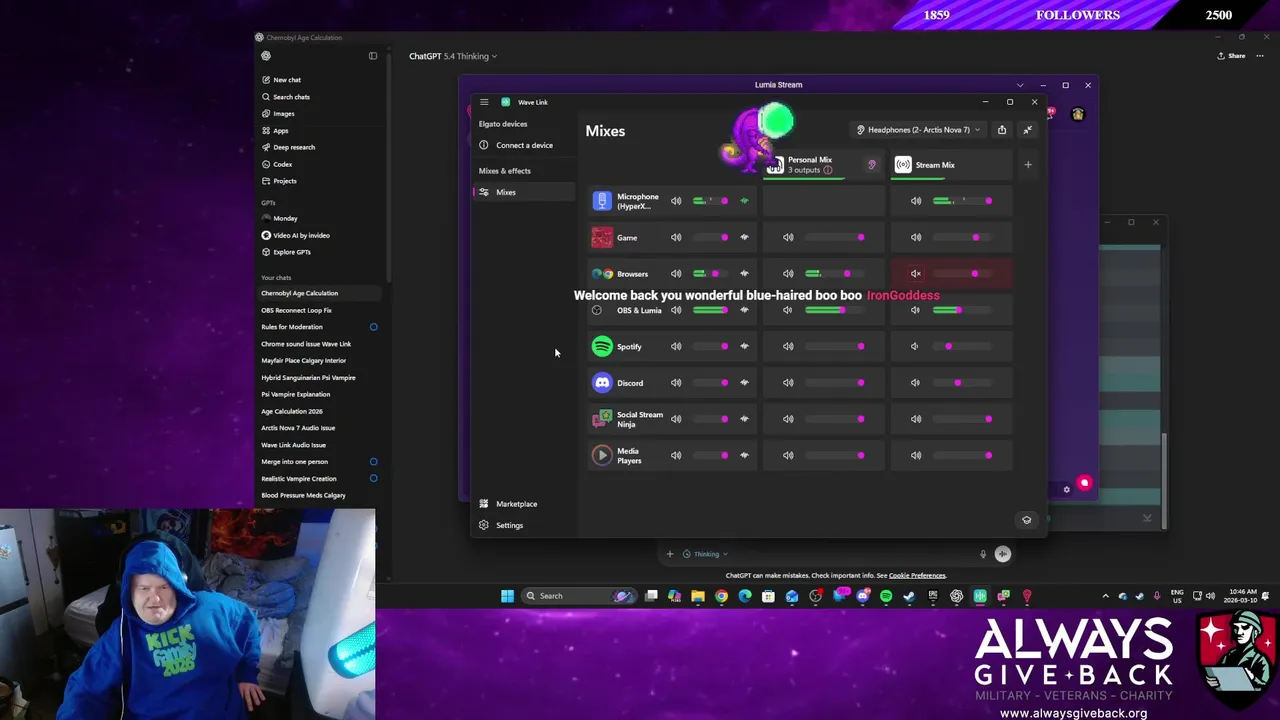The width and height of the screenshot is (1280, 720).
Task: Click the Social Stream Ninja channel icon
Action: 602,419
